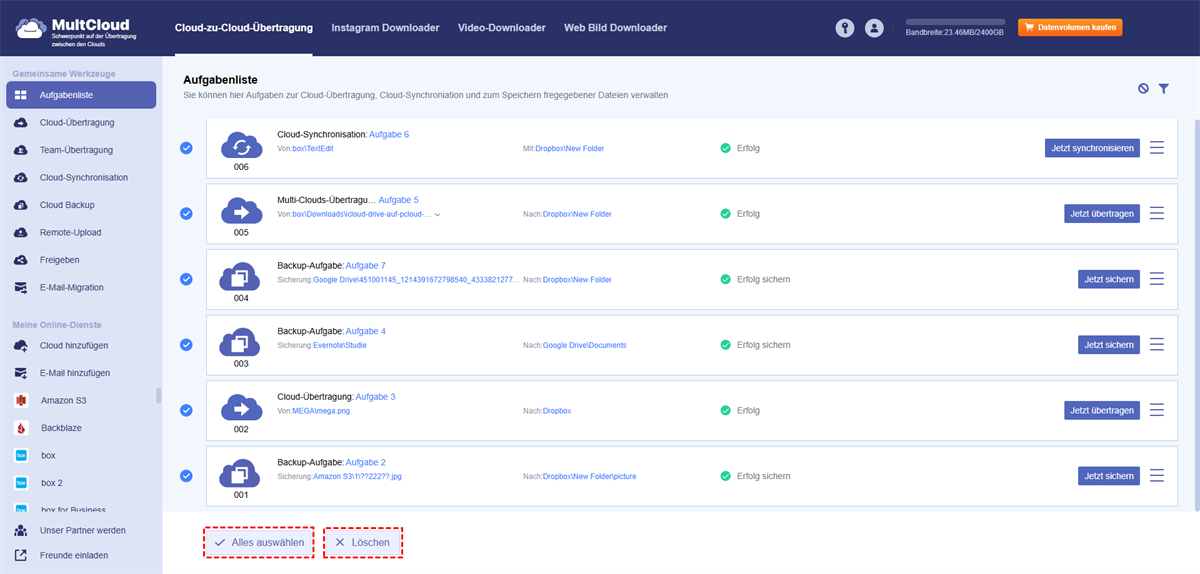Image resolution: width=1200 pixels, height=574 pixels.
Task: Deselect the checkbox for task 001
Action: (186, 476)
